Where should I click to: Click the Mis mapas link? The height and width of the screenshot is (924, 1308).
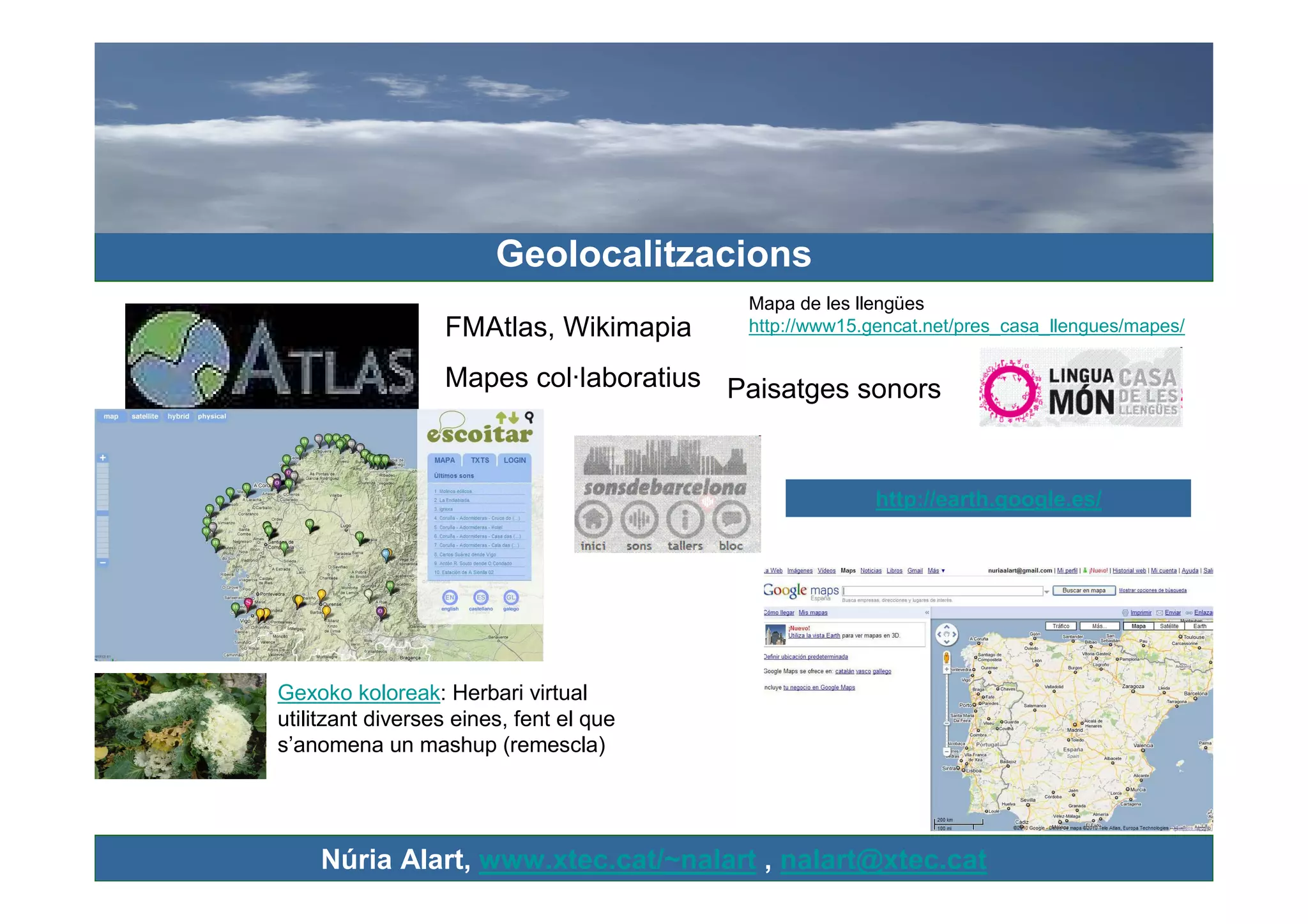coord(812,612)
